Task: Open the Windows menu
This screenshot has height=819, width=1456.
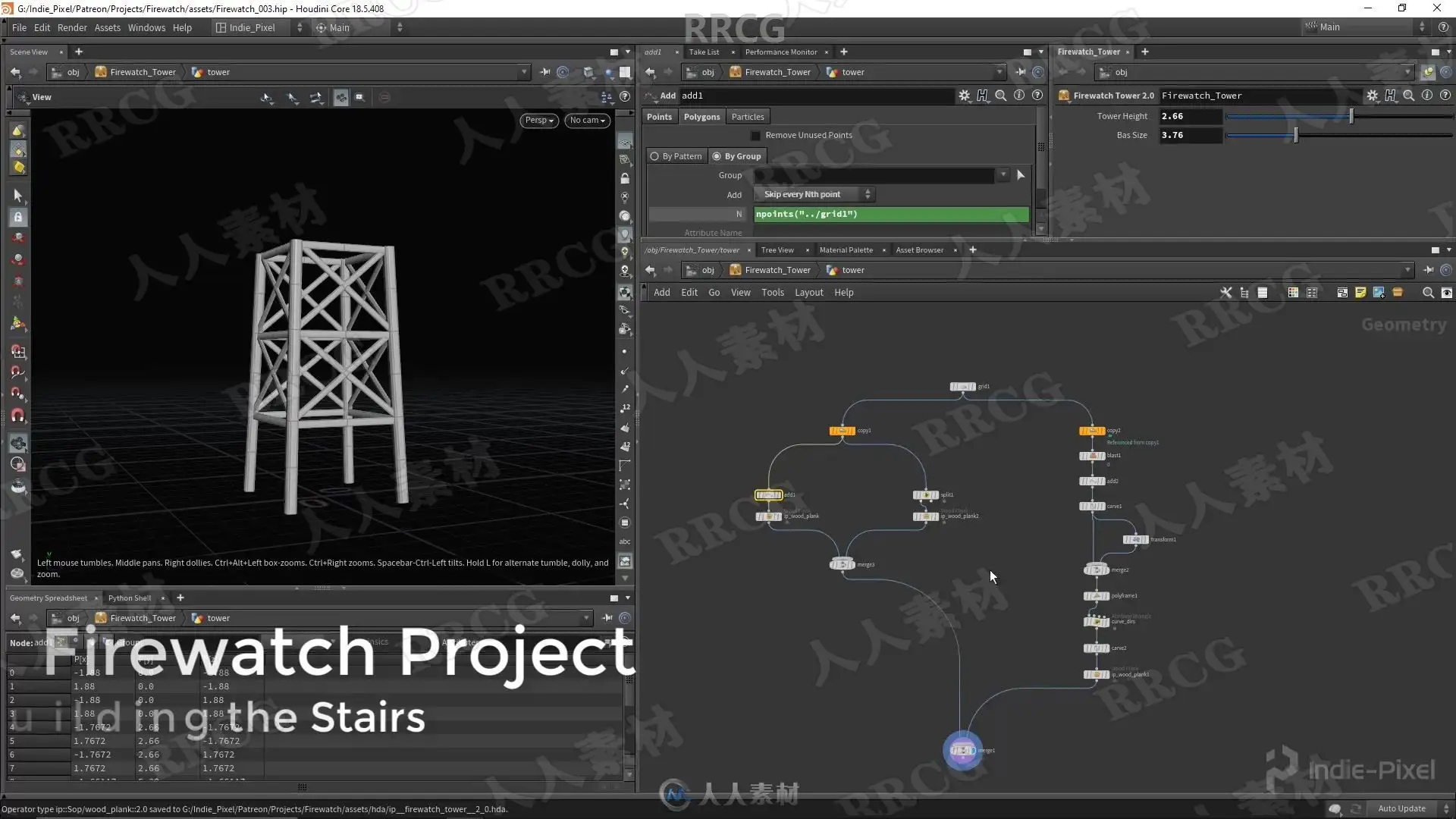Action: (146, 27)
